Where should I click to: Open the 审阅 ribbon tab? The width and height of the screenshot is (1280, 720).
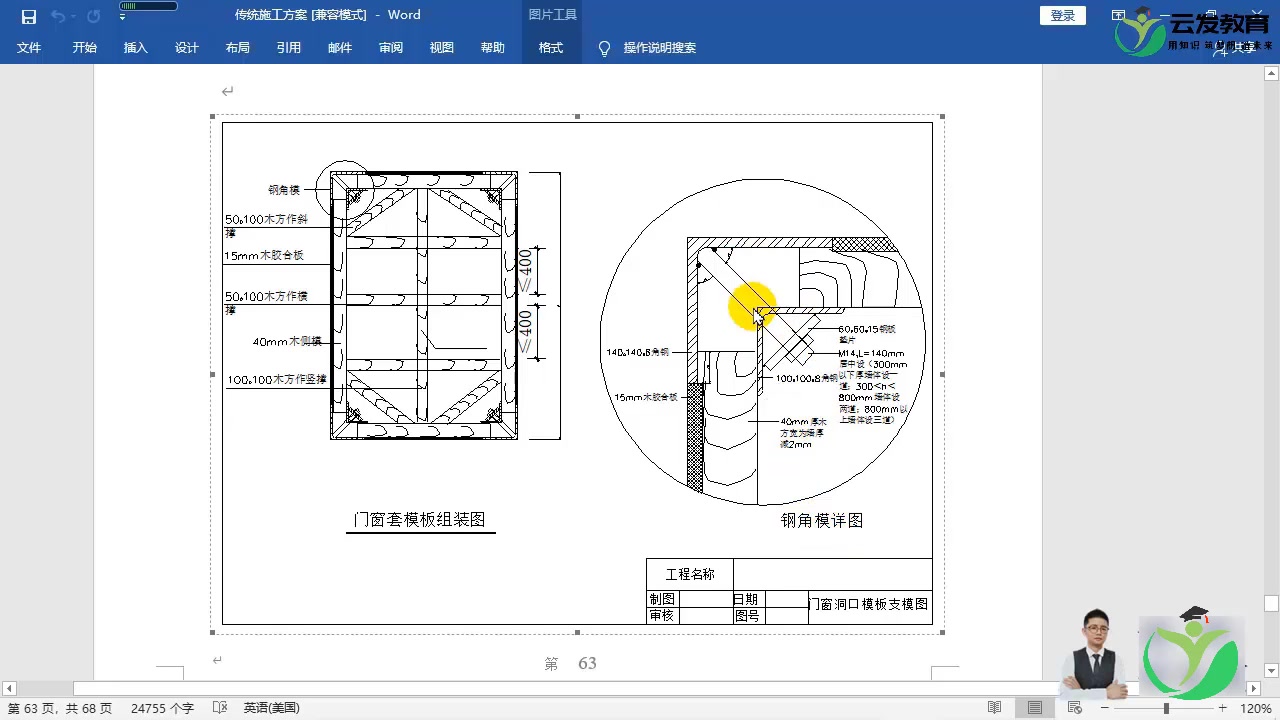(390, 47)
